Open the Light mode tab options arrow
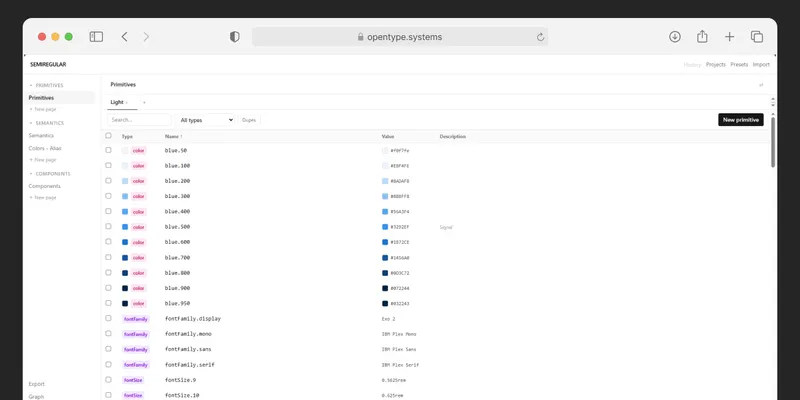800x400 pixels. [127, 103]
